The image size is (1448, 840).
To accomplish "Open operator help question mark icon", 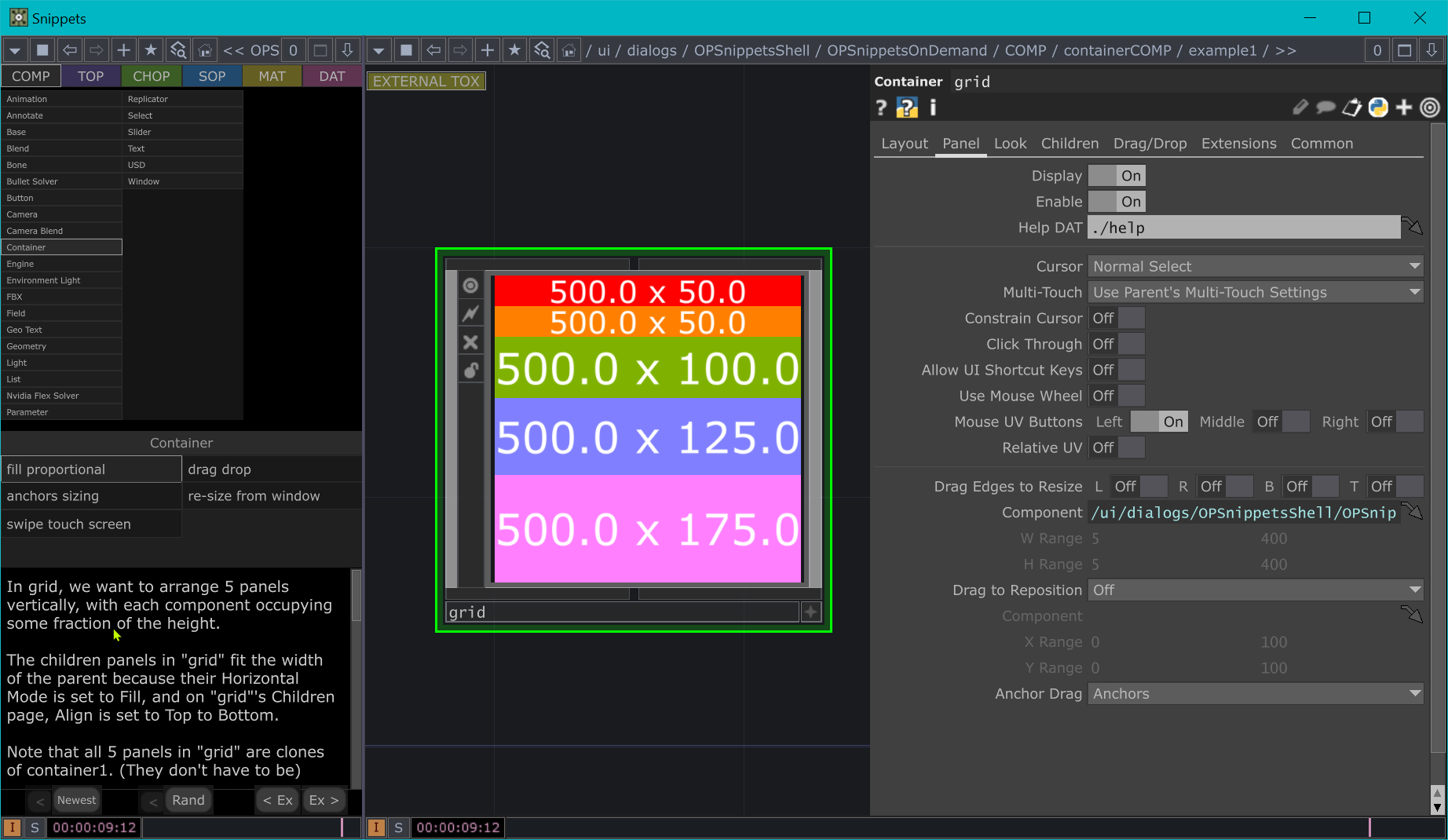I will (x=881, y=108).
